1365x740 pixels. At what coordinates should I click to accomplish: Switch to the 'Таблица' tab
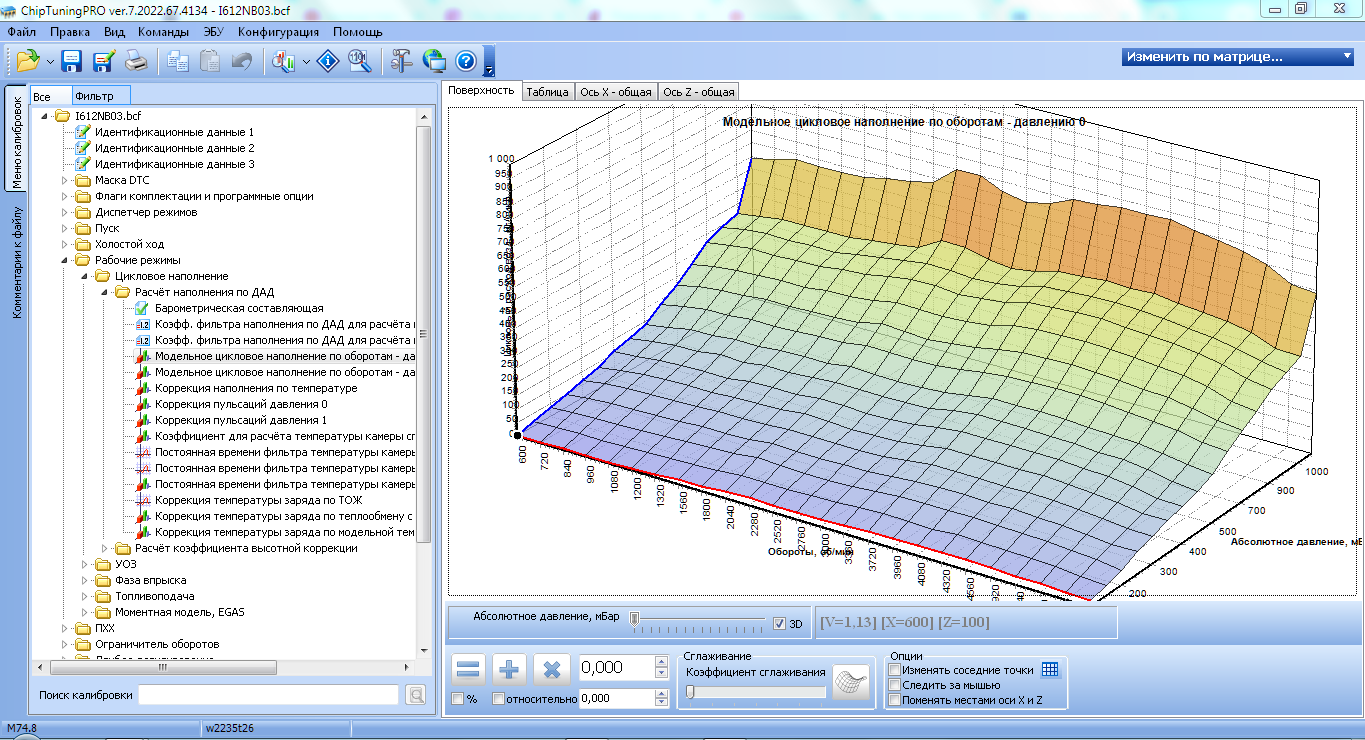547,92
